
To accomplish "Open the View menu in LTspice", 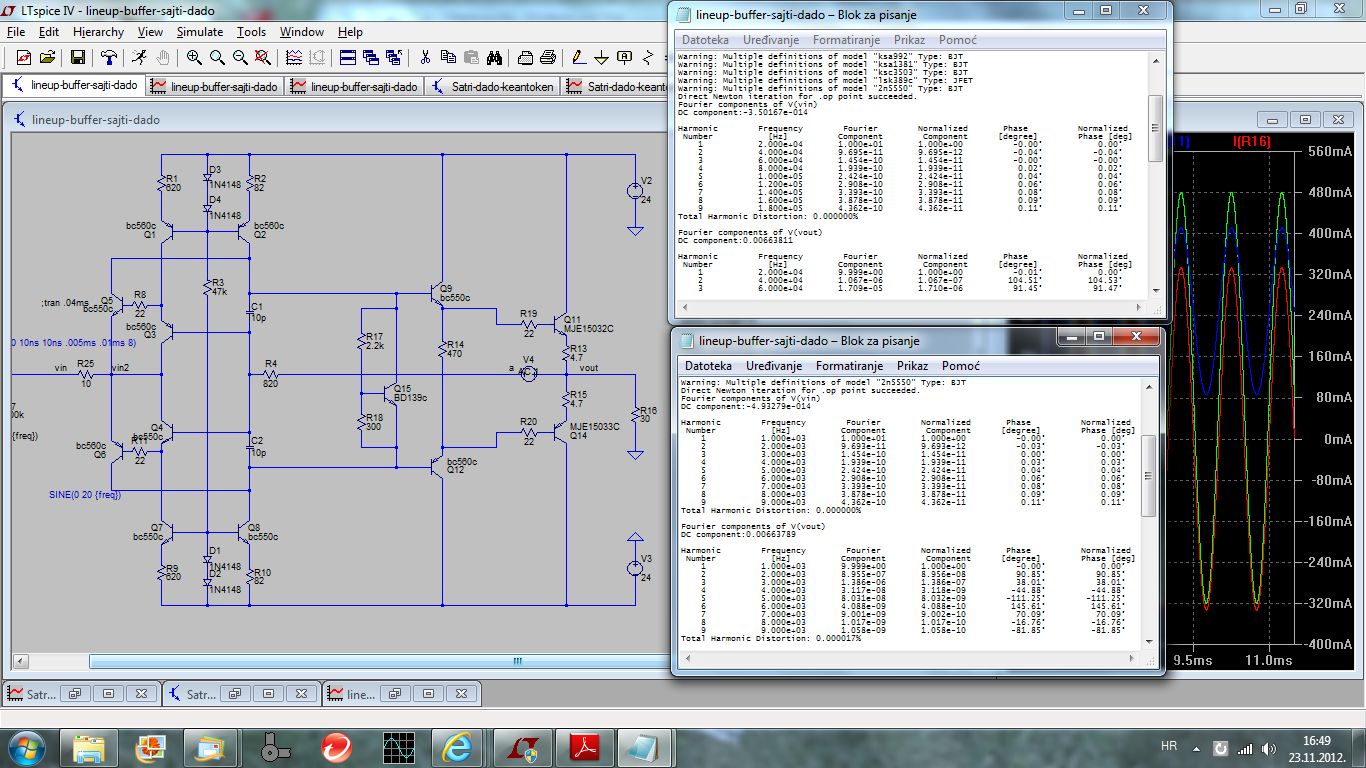I will coord(150,32).
